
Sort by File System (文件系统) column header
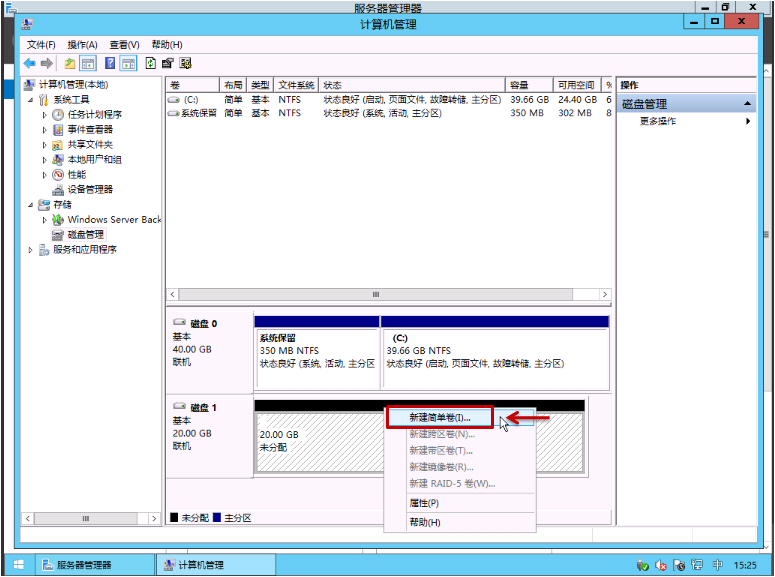(296, 85)
